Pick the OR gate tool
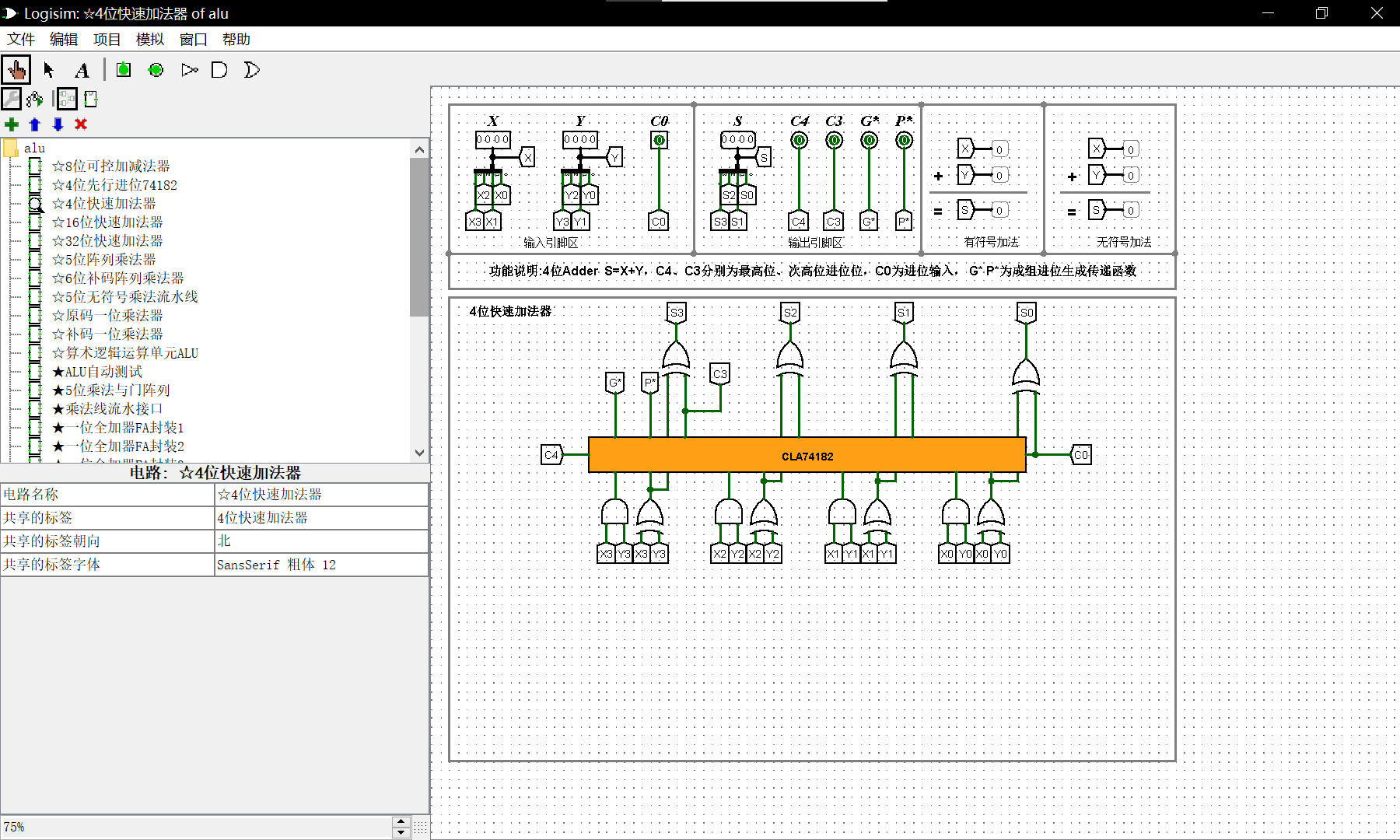This screenshot has width=1400, height=840. [x=251, y=70]
